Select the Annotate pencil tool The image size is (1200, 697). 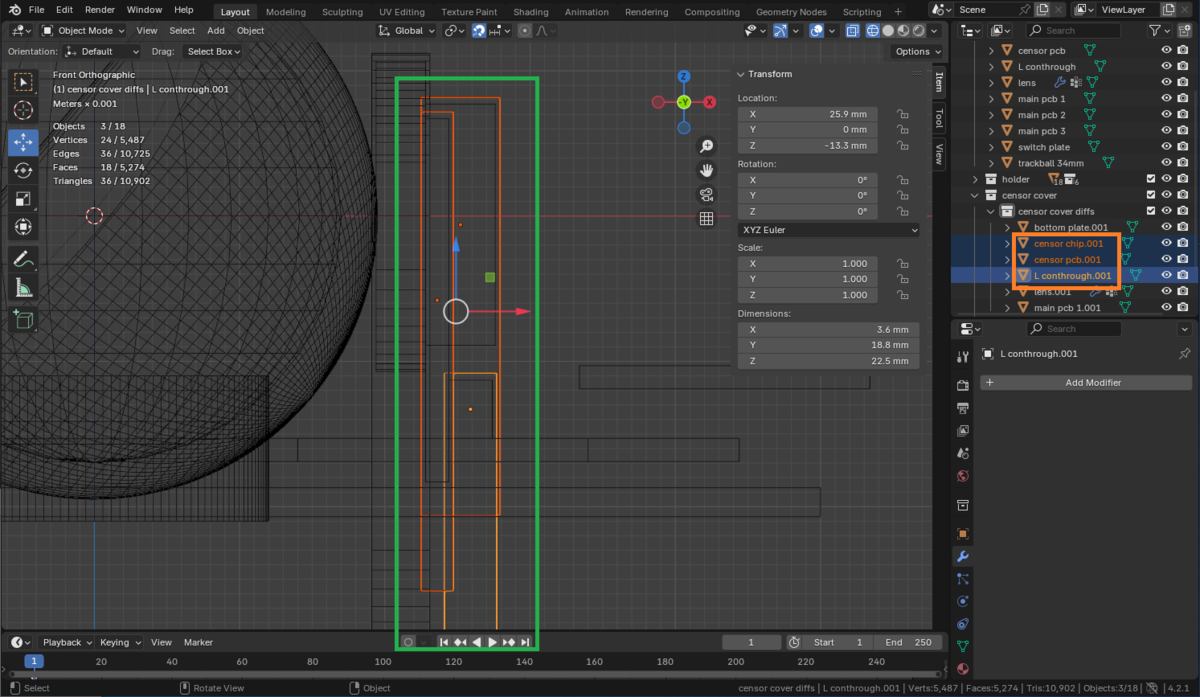[x=23, y=259]
